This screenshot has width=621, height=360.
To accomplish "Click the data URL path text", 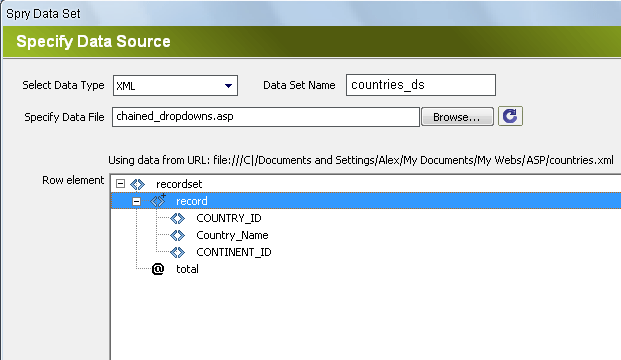I will [413, 160].
